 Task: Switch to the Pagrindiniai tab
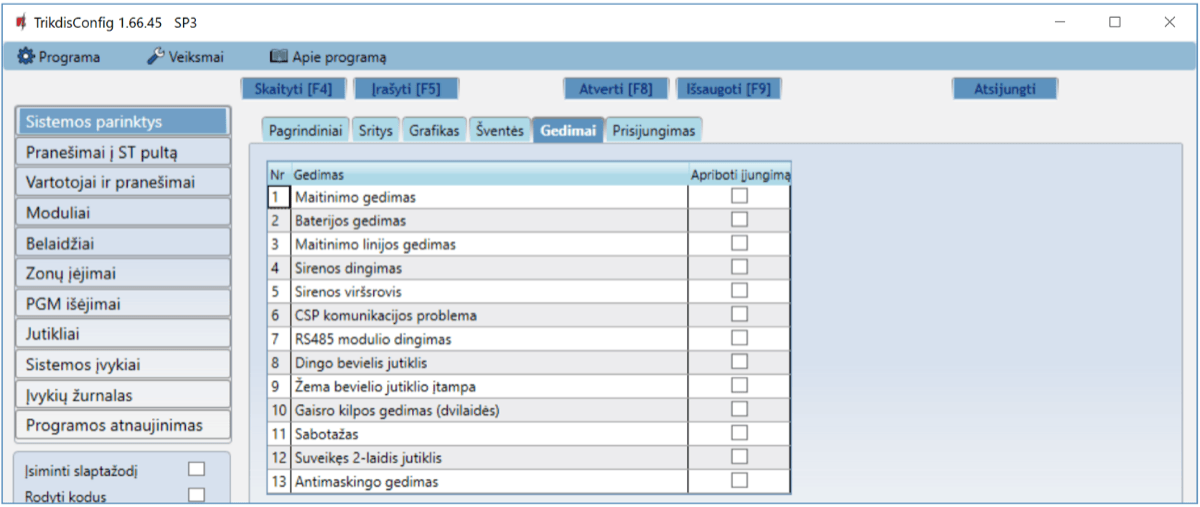[x=304, y=131]
